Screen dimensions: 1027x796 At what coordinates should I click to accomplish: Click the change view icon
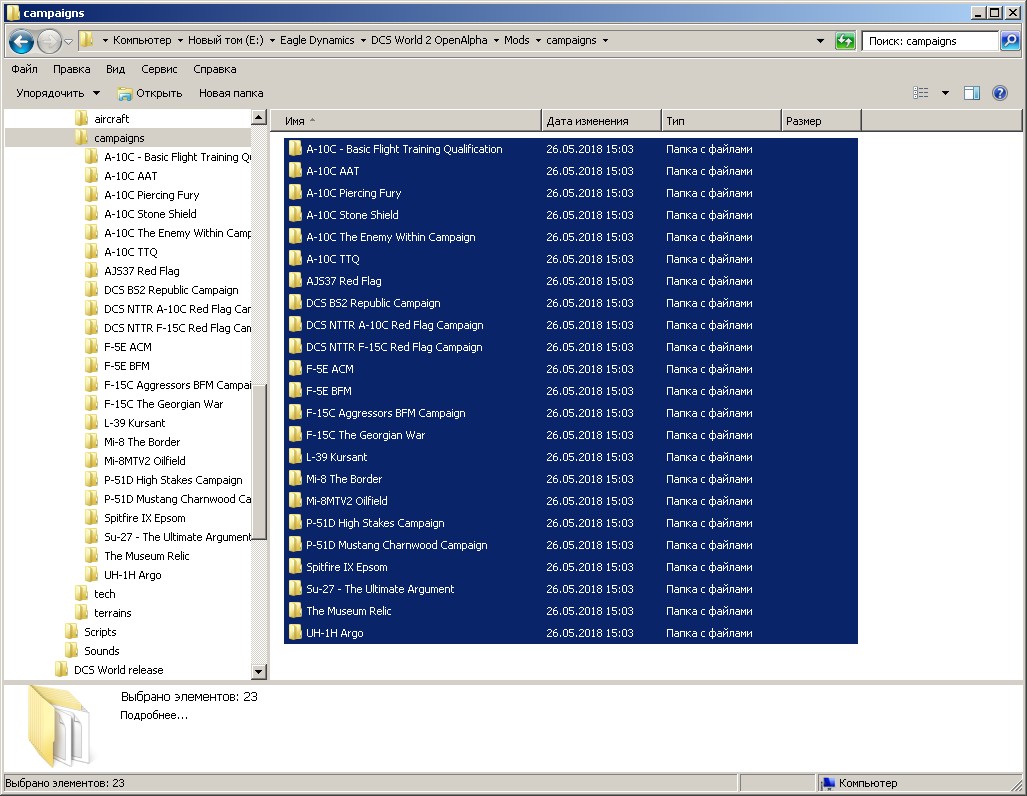pos(920,93)
